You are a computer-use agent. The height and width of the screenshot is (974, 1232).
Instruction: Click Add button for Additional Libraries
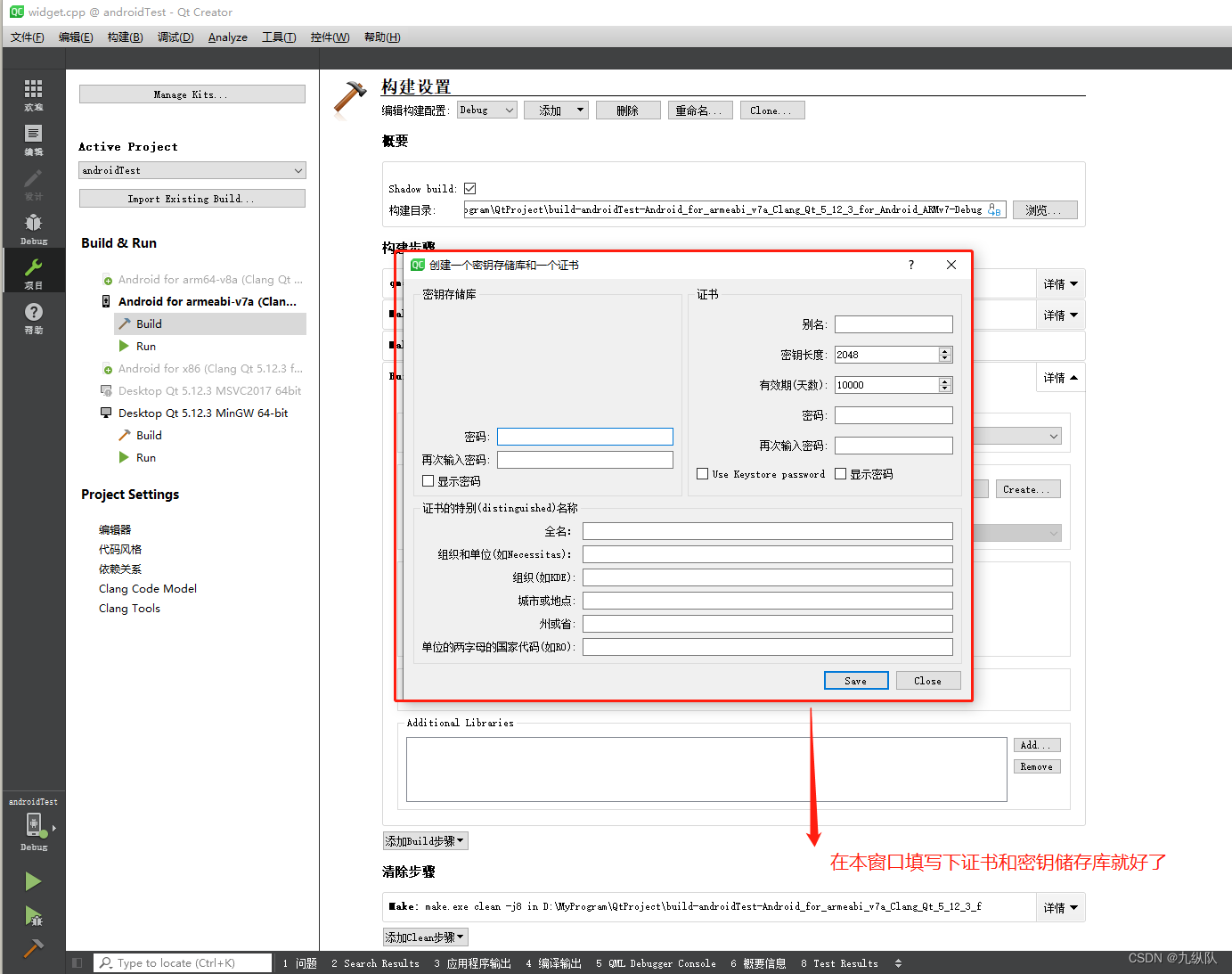[x=1037, y=745]
